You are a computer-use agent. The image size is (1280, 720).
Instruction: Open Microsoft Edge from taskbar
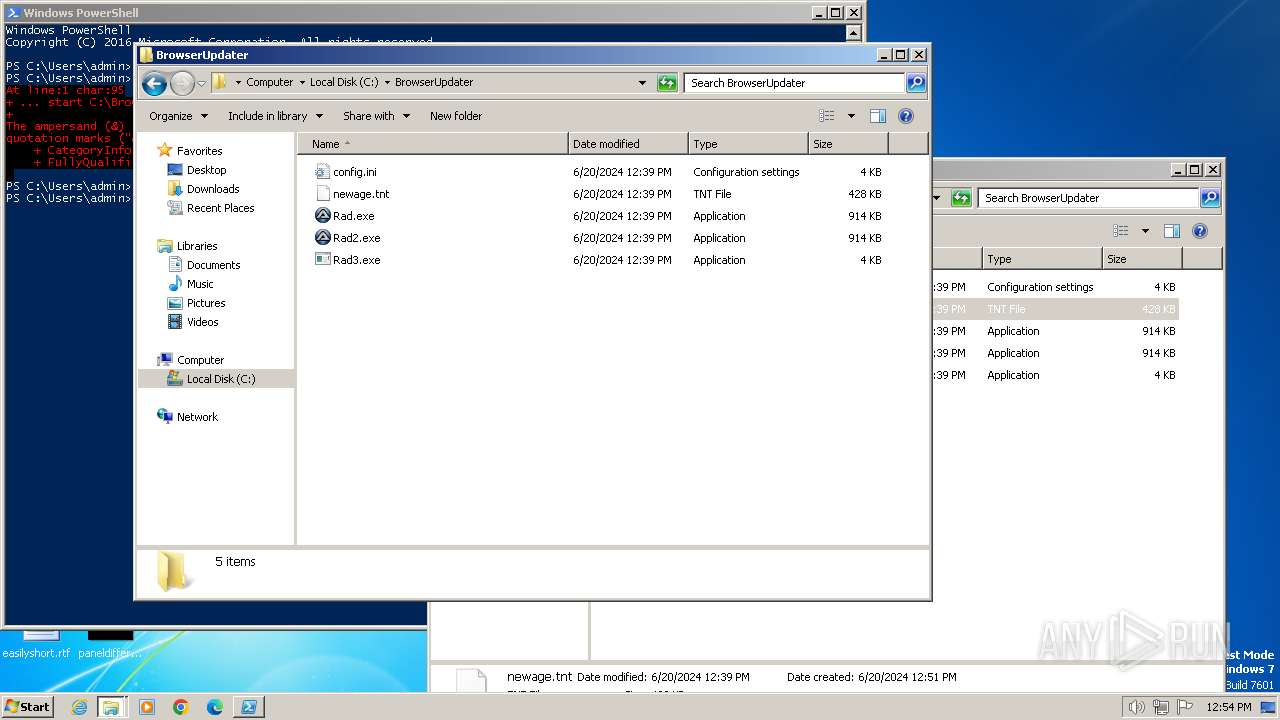[215, 707]
